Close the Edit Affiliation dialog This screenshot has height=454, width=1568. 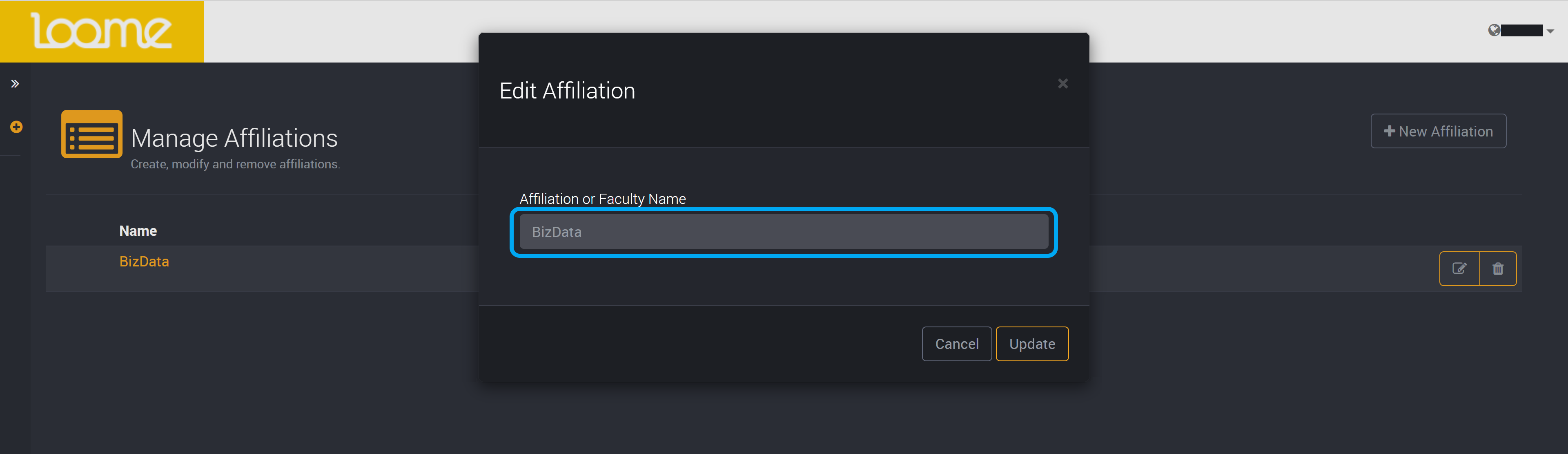1063,83
